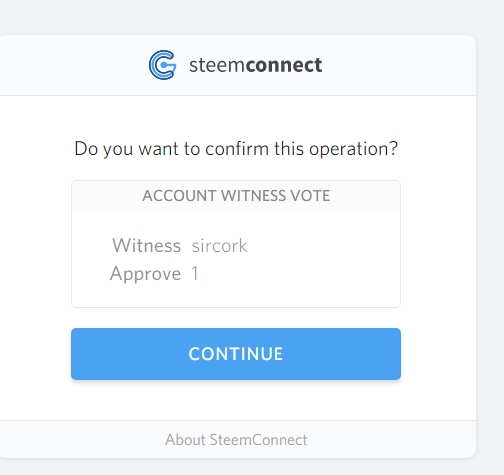Click the word ACCOUNT in operation title
Viewport: 504px width, 475px height.
pos(179,196)
